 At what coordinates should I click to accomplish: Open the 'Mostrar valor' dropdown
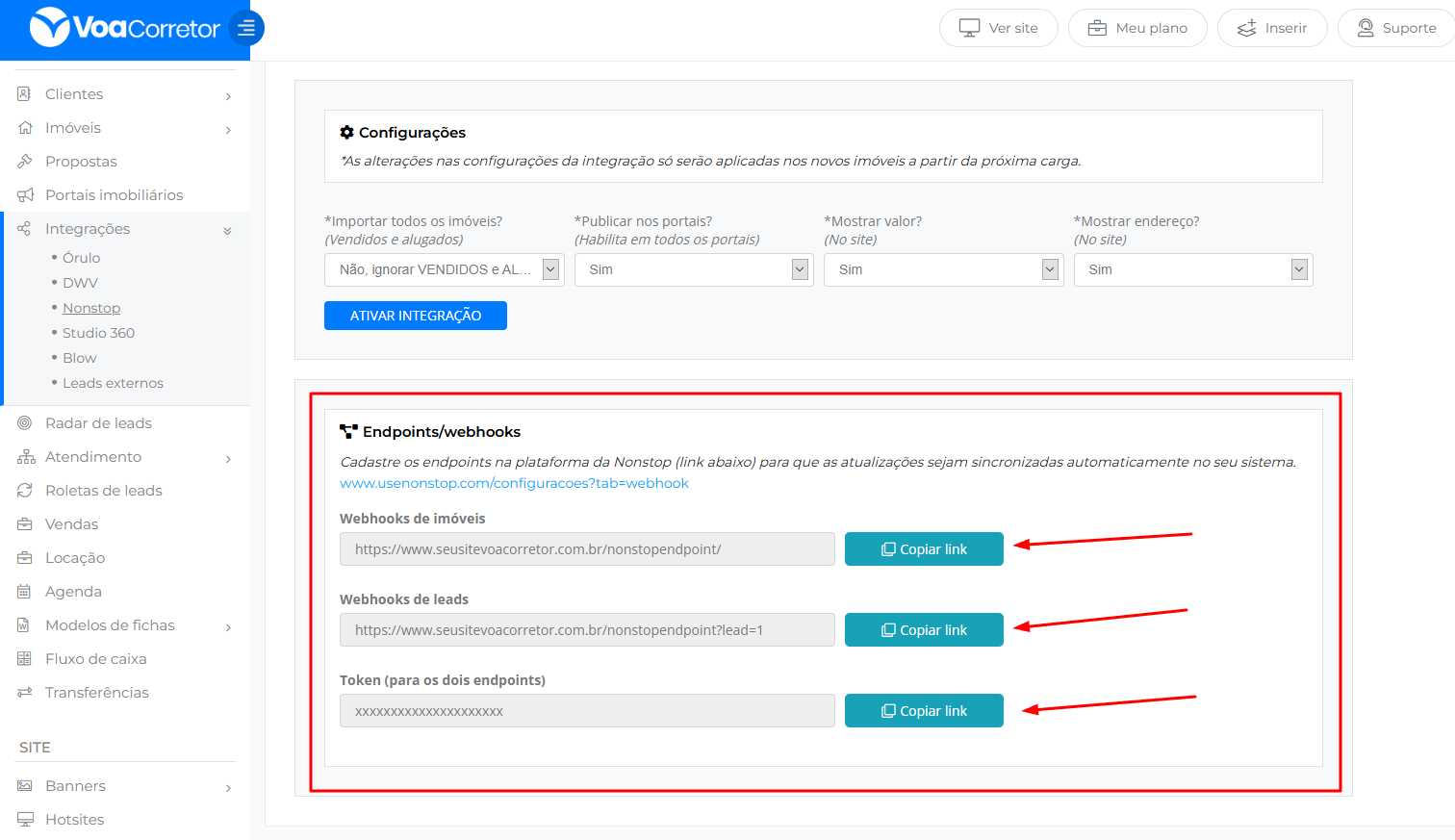tap(942, 269)
